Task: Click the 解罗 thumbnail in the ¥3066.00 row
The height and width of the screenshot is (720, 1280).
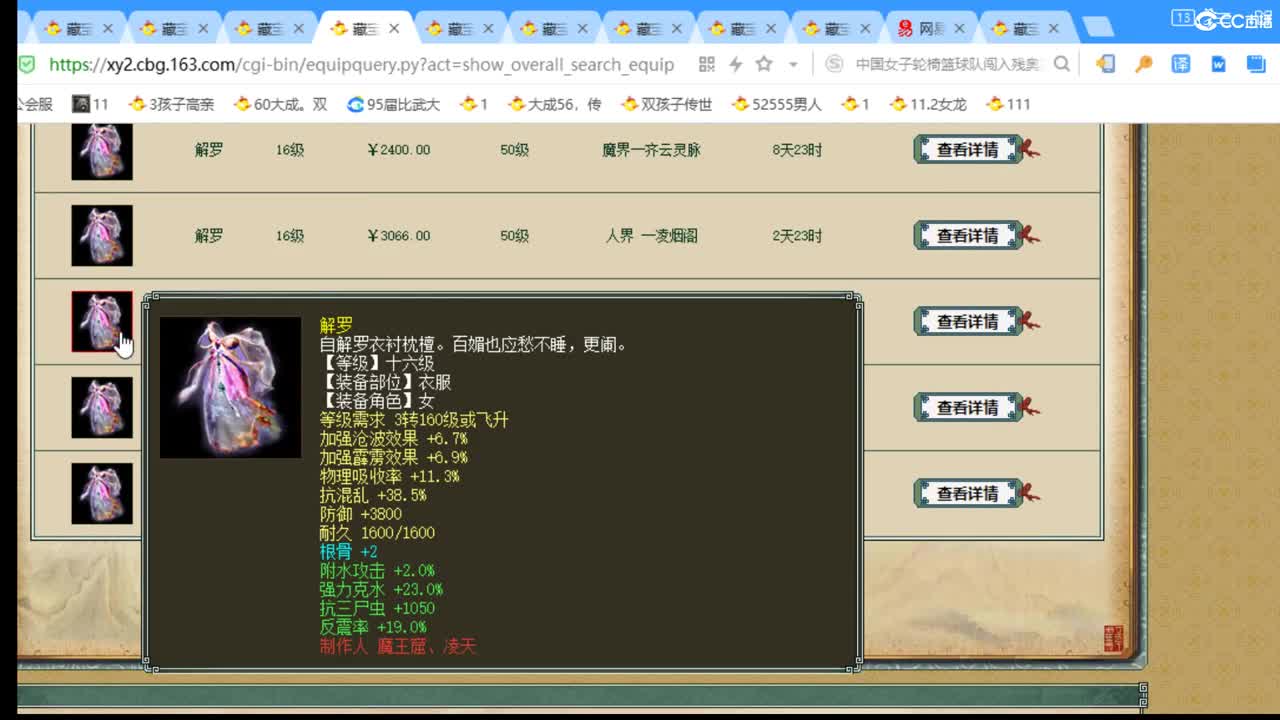Action: click(102, 236)
